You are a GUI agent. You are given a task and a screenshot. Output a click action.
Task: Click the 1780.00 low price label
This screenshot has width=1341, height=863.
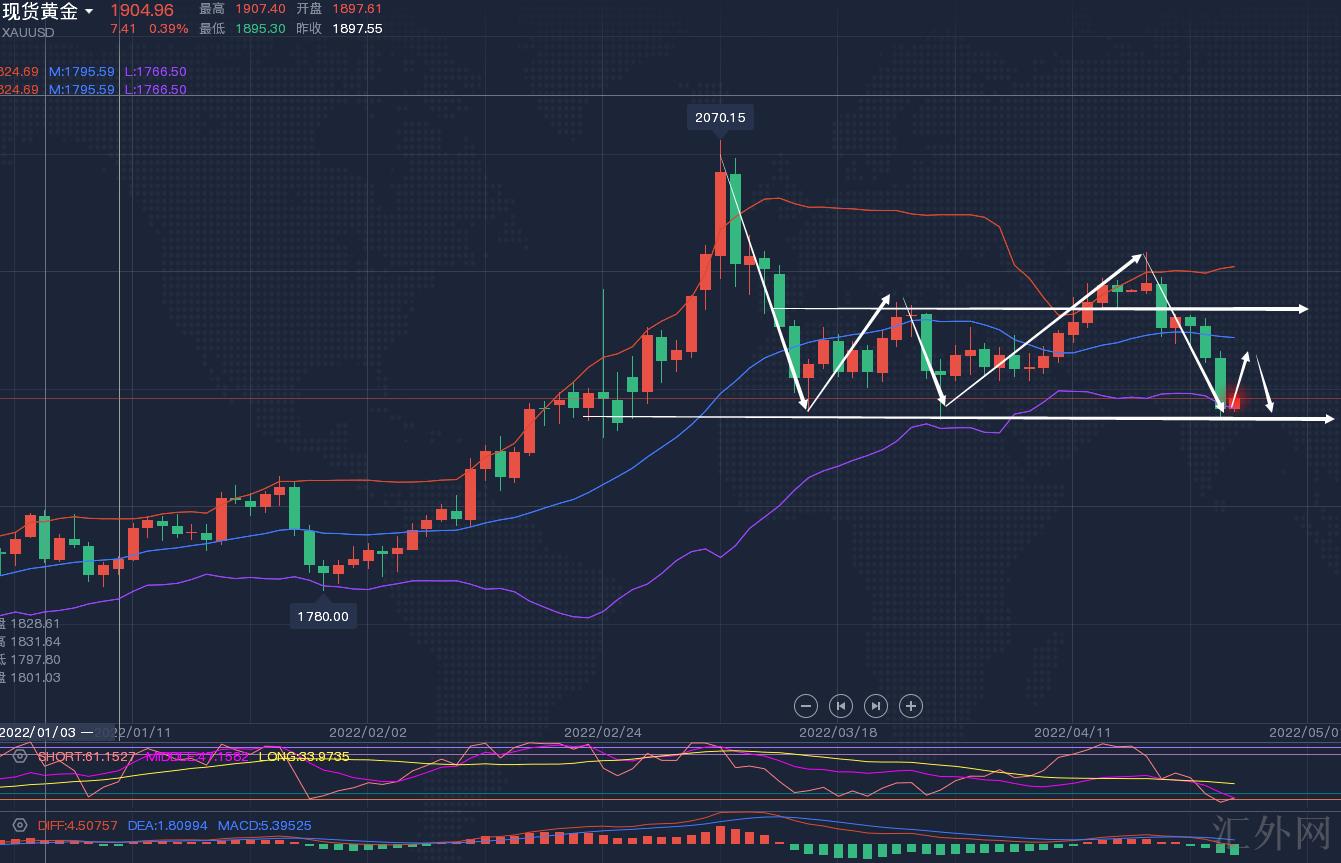point(322,616)
